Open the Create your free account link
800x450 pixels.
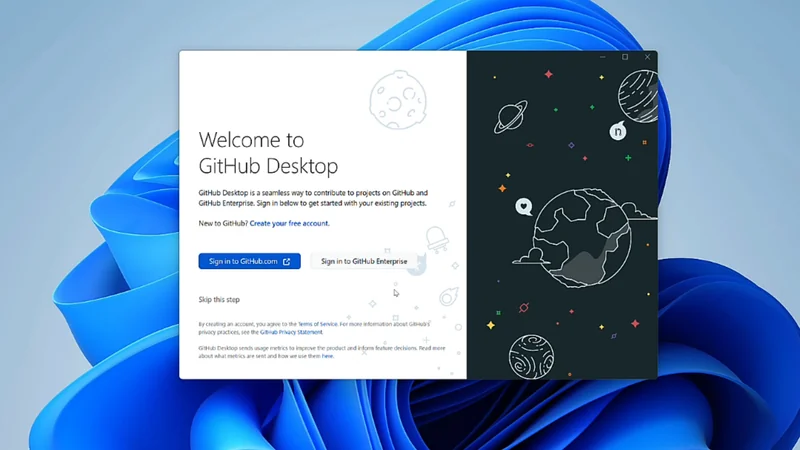click(x=289, y=223)
